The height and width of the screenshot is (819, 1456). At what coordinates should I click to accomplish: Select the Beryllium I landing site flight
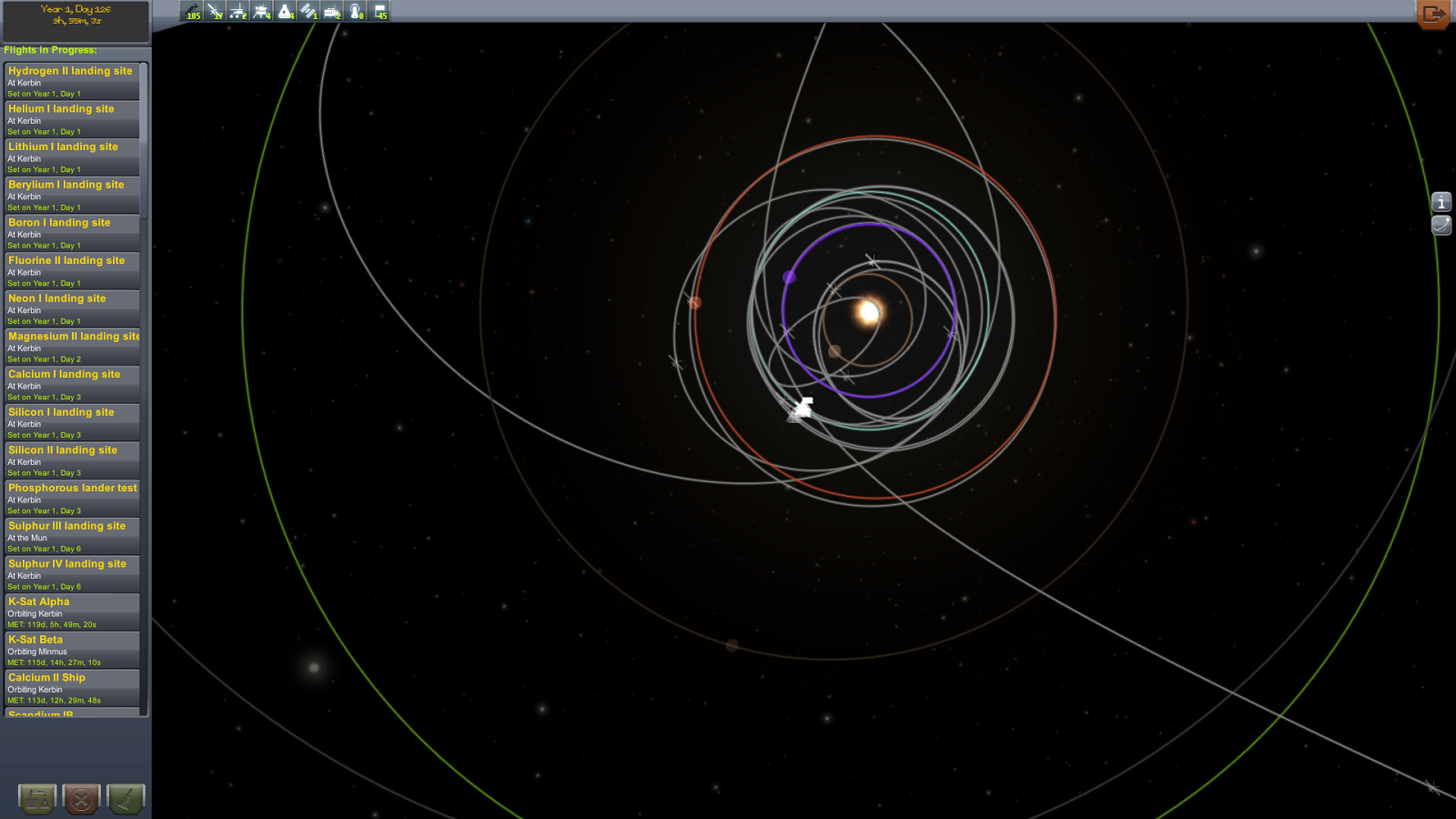(x=73, y=196)
